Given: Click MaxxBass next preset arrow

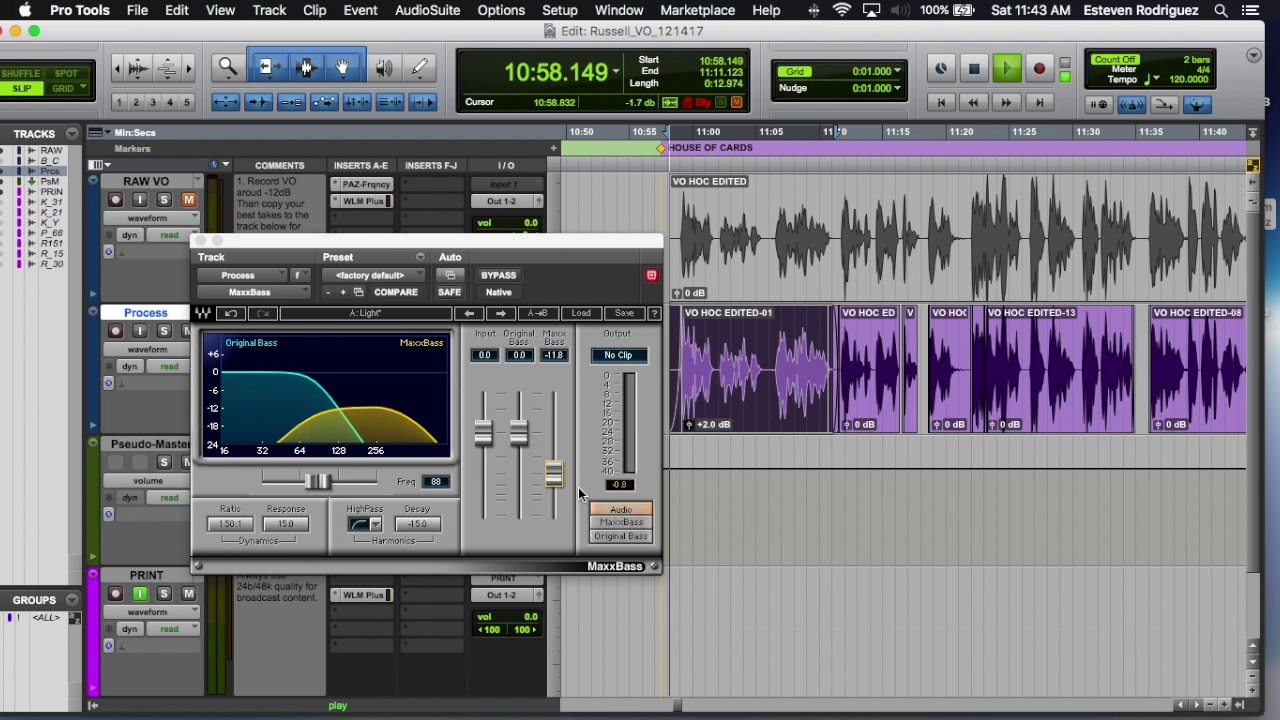Looking at the screenshot, I should [501, 313].
